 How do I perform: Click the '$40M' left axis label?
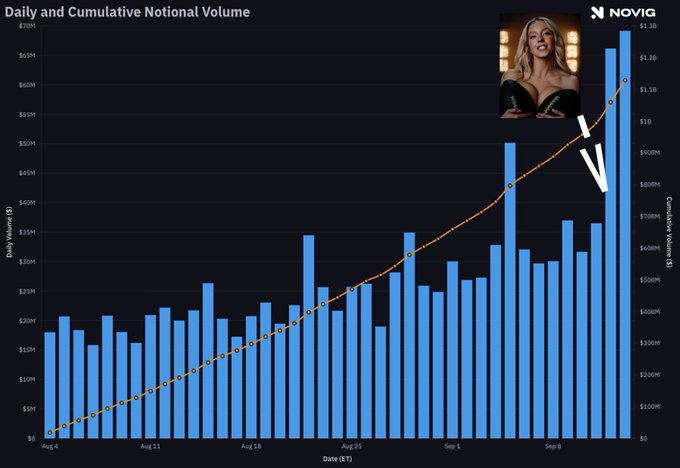tap(27, 203)
